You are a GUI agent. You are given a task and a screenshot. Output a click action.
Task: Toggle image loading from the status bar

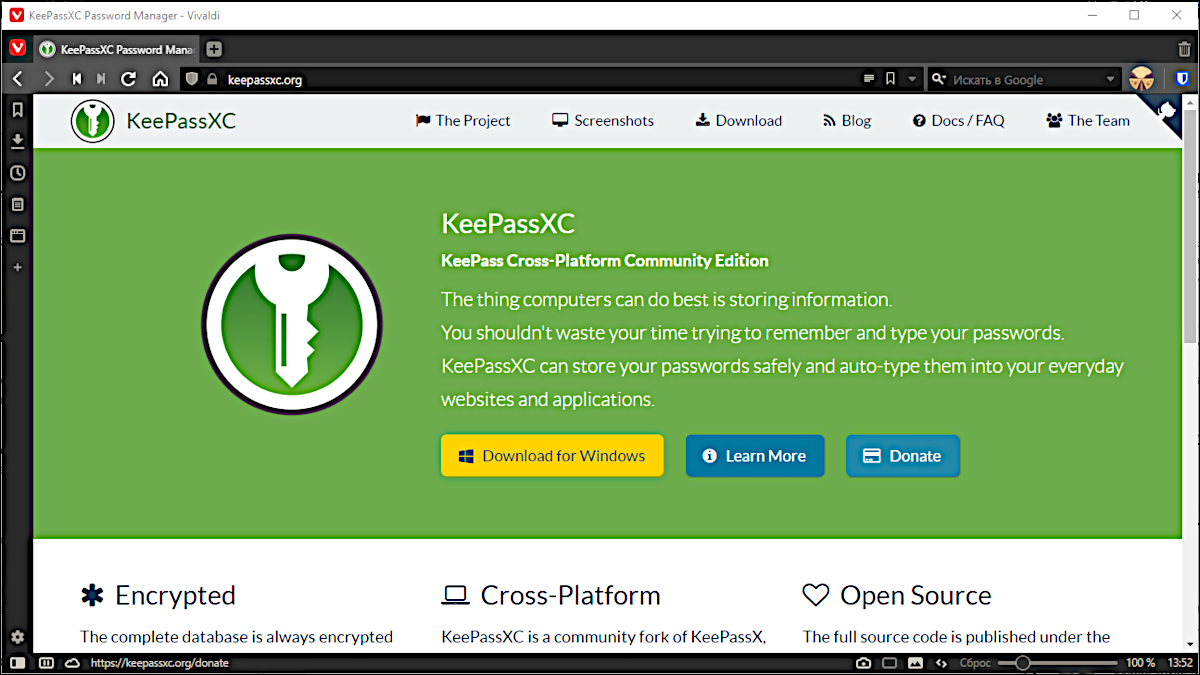point(915,662)
